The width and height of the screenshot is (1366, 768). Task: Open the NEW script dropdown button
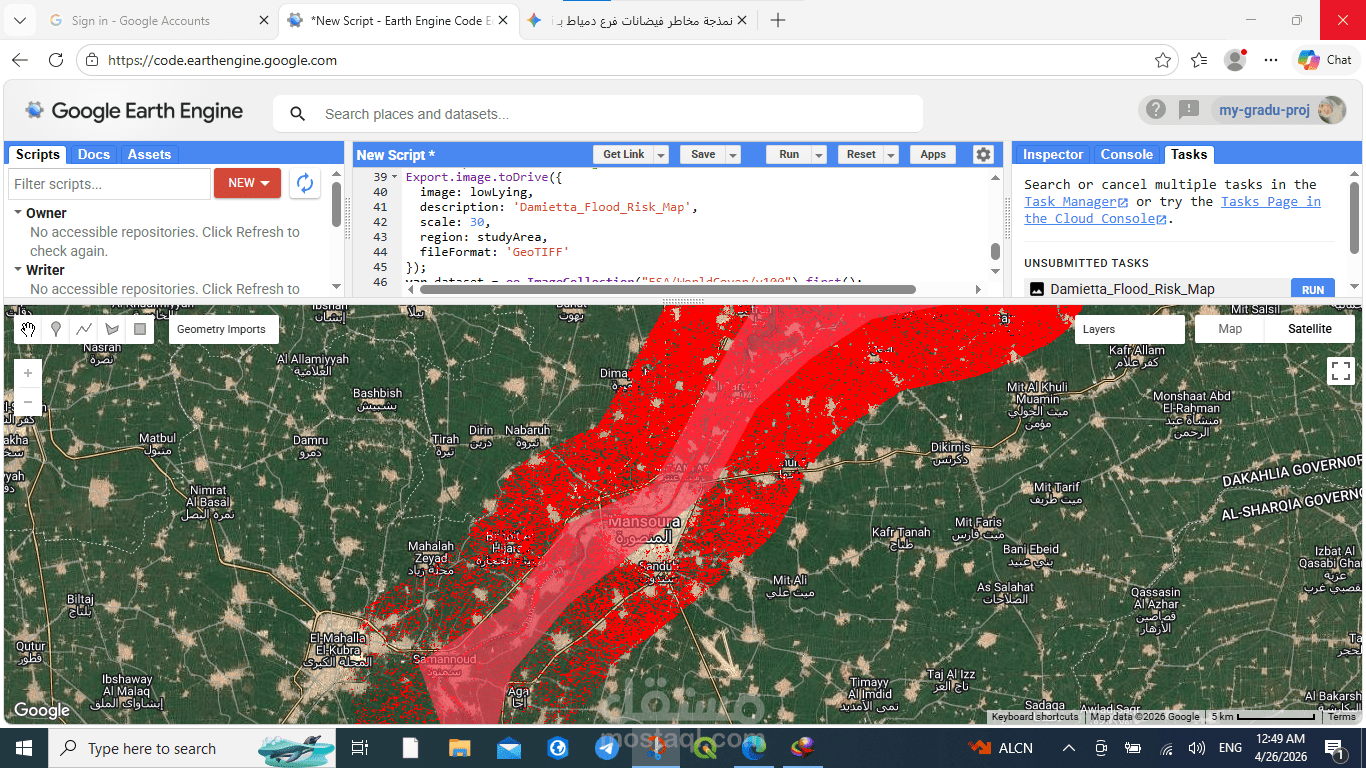248,183
